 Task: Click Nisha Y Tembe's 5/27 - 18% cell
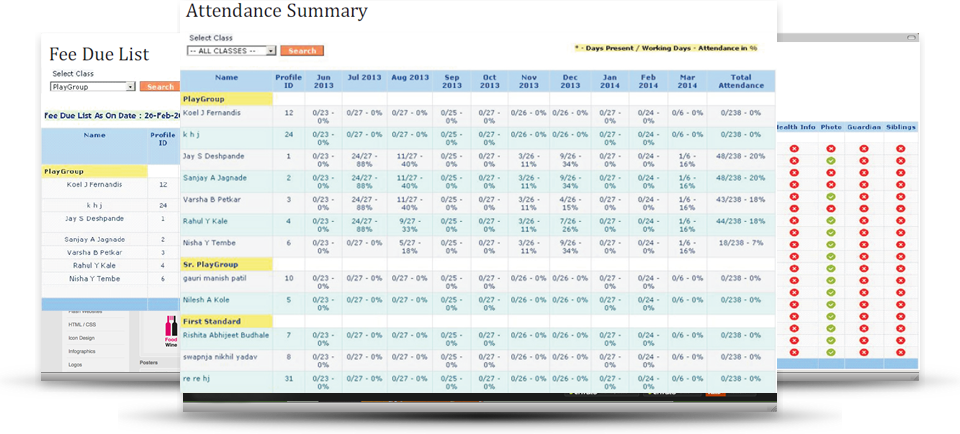pos(410,247)
